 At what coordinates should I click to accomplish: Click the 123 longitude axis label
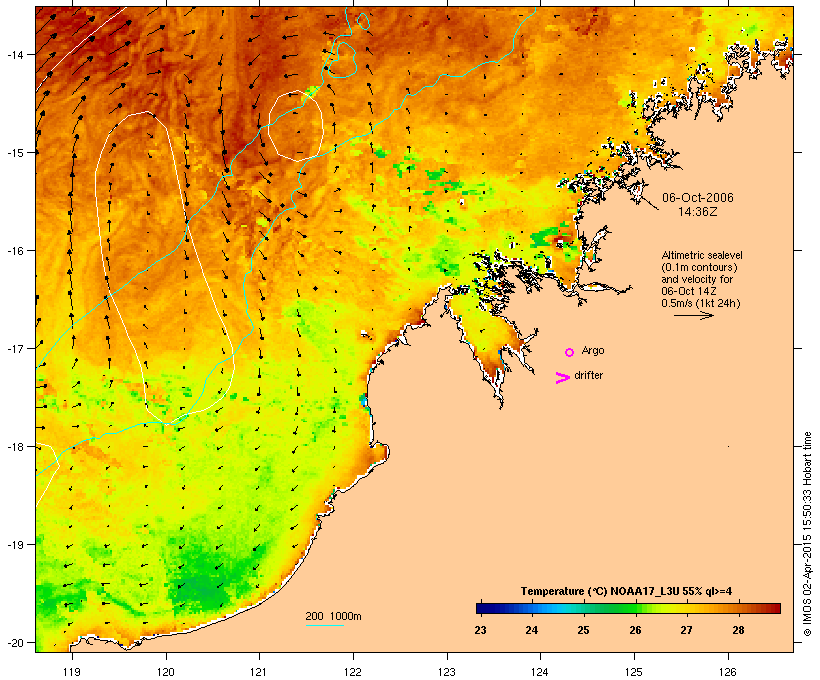click(x=447, y=672)
